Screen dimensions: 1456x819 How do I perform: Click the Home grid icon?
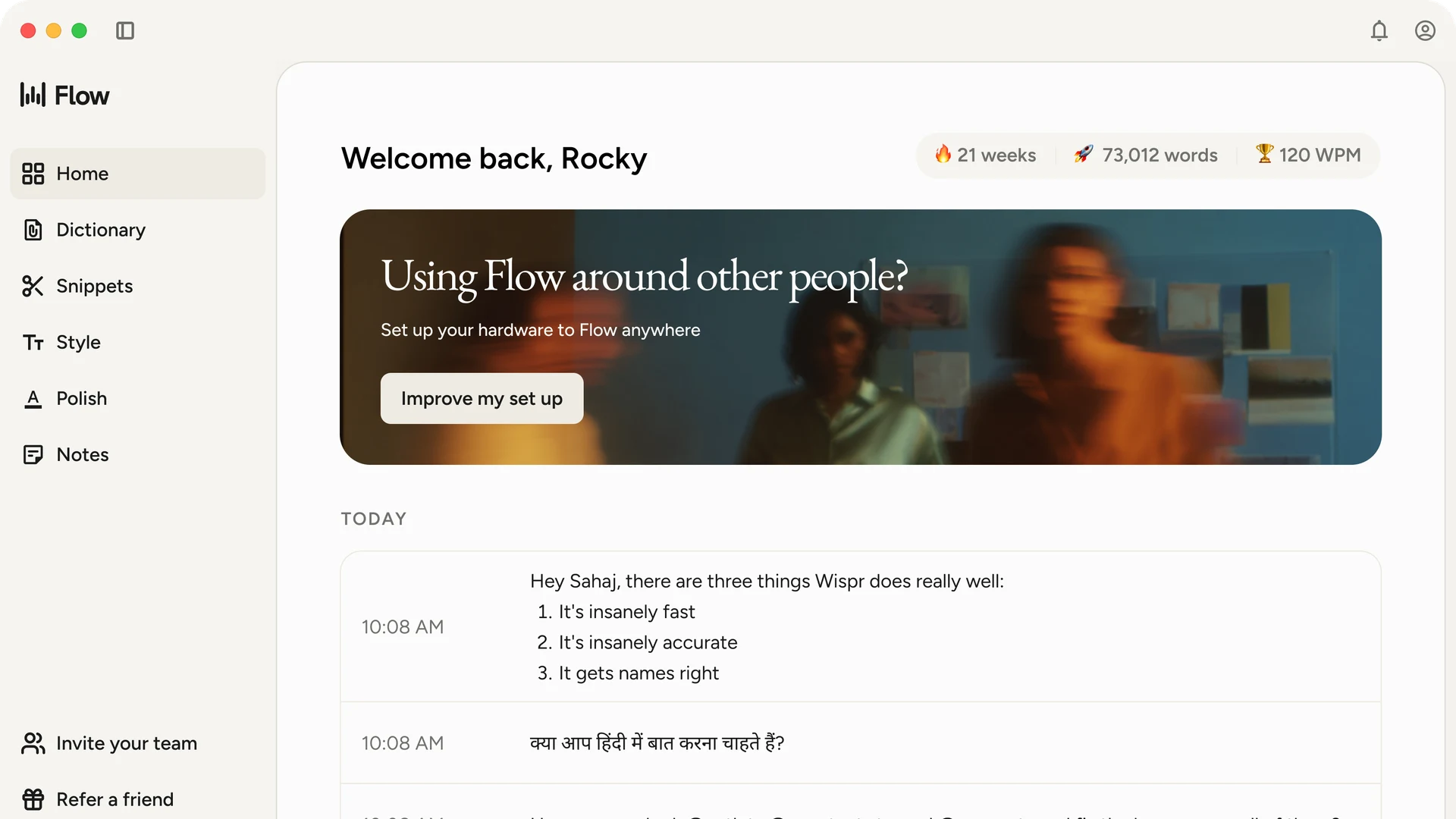tap(33, 174)
